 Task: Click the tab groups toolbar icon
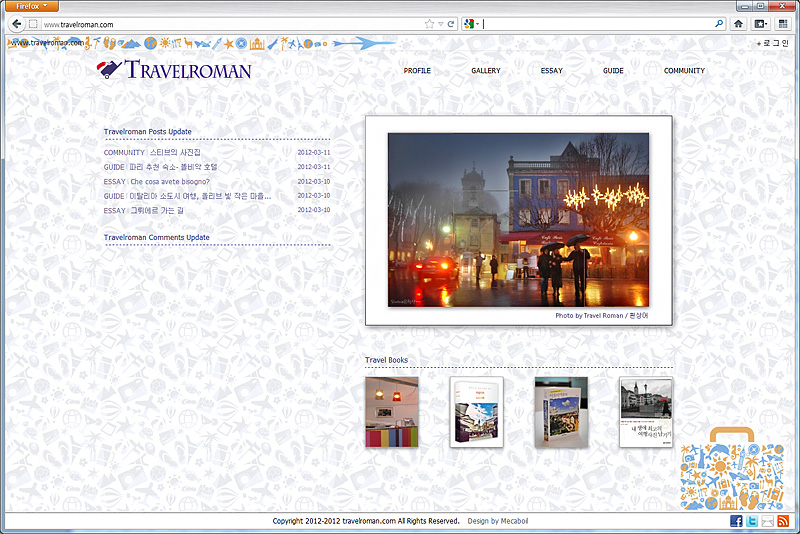click(783, 23)
